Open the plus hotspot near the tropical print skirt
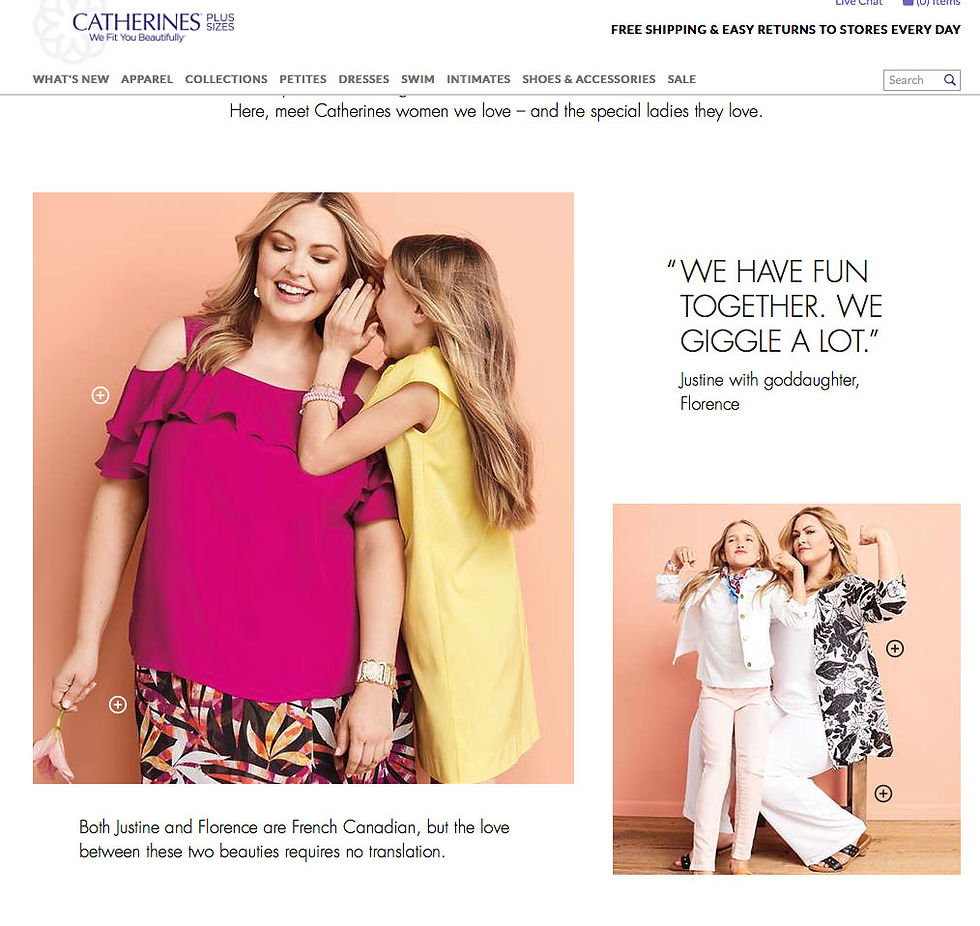 coord(118,704)
